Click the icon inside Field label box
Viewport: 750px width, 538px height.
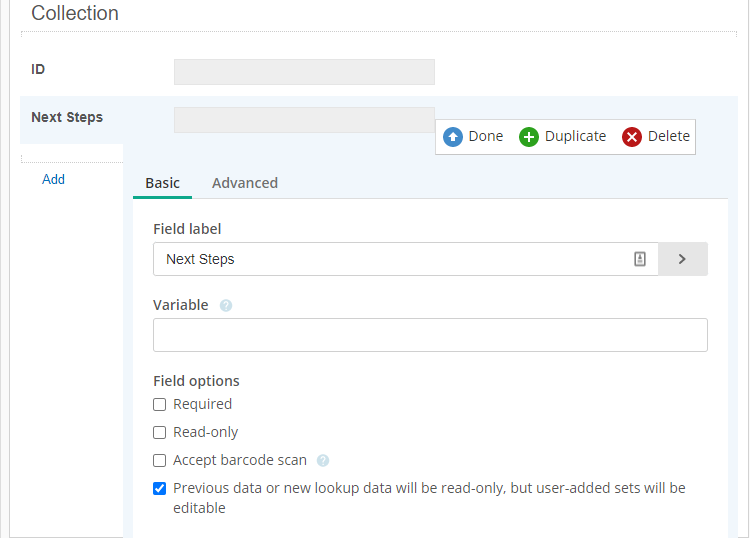coord(640,259)
